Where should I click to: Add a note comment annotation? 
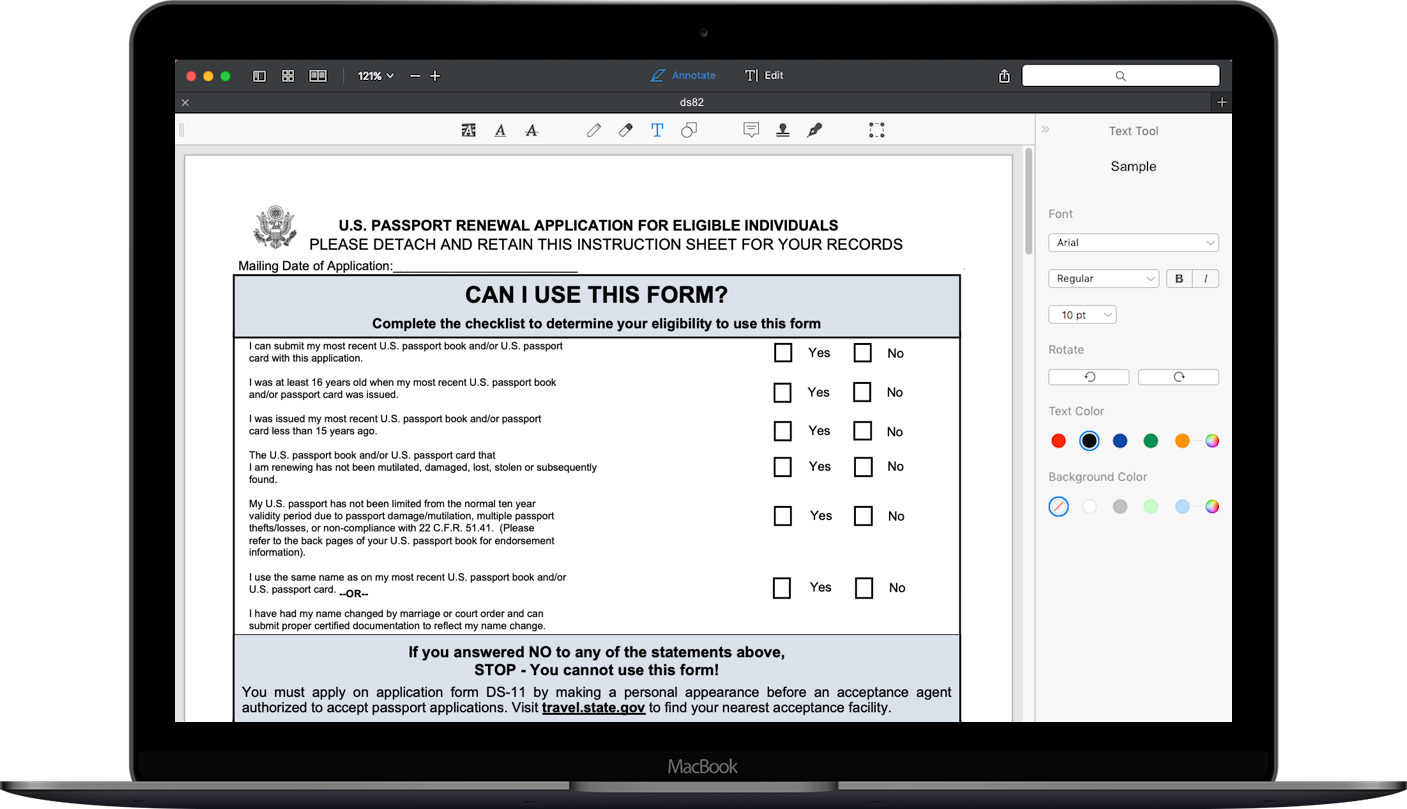click(751, 129)
